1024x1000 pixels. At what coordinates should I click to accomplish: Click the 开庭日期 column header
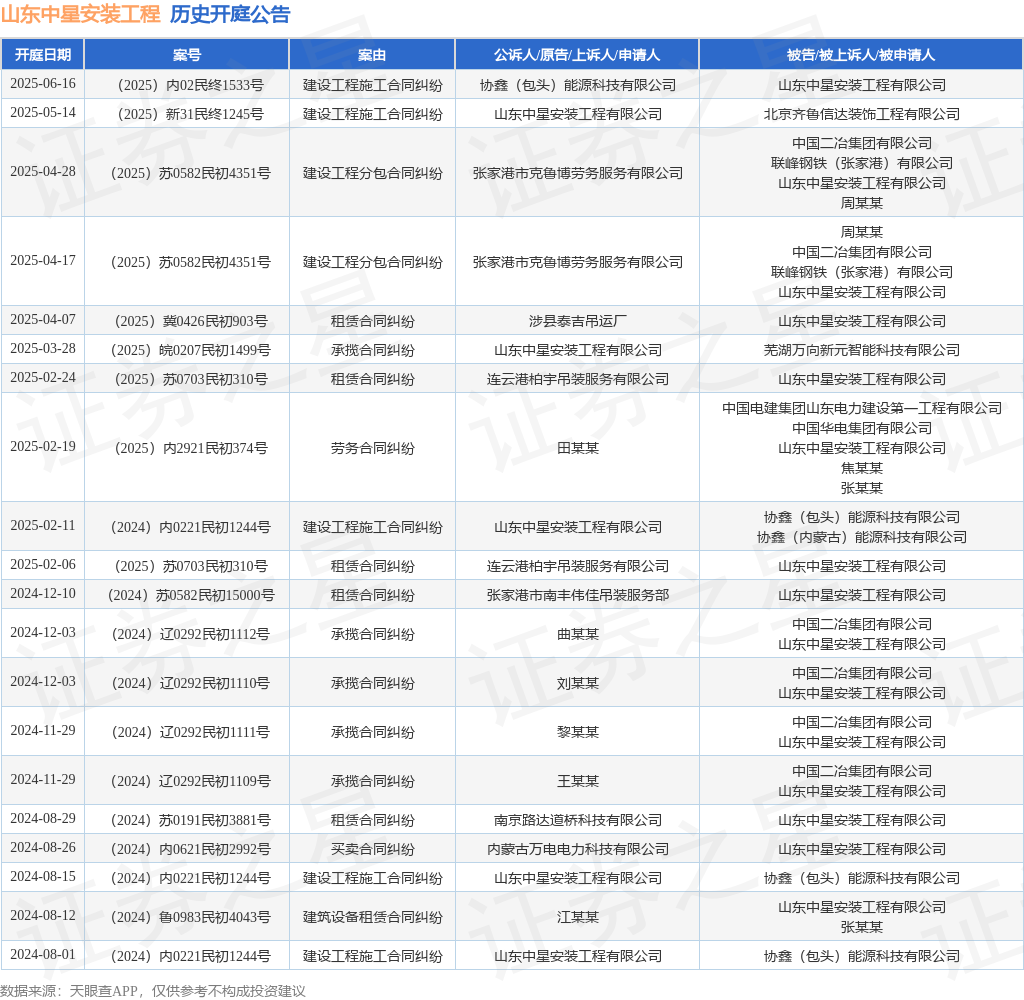[x=43, y=55]
